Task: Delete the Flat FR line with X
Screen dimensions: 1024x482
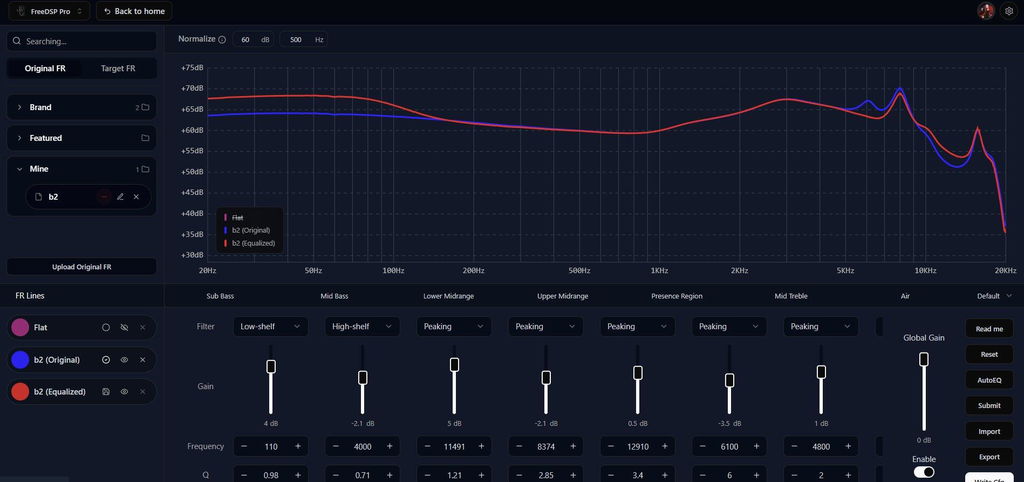Action: [142, 327]
